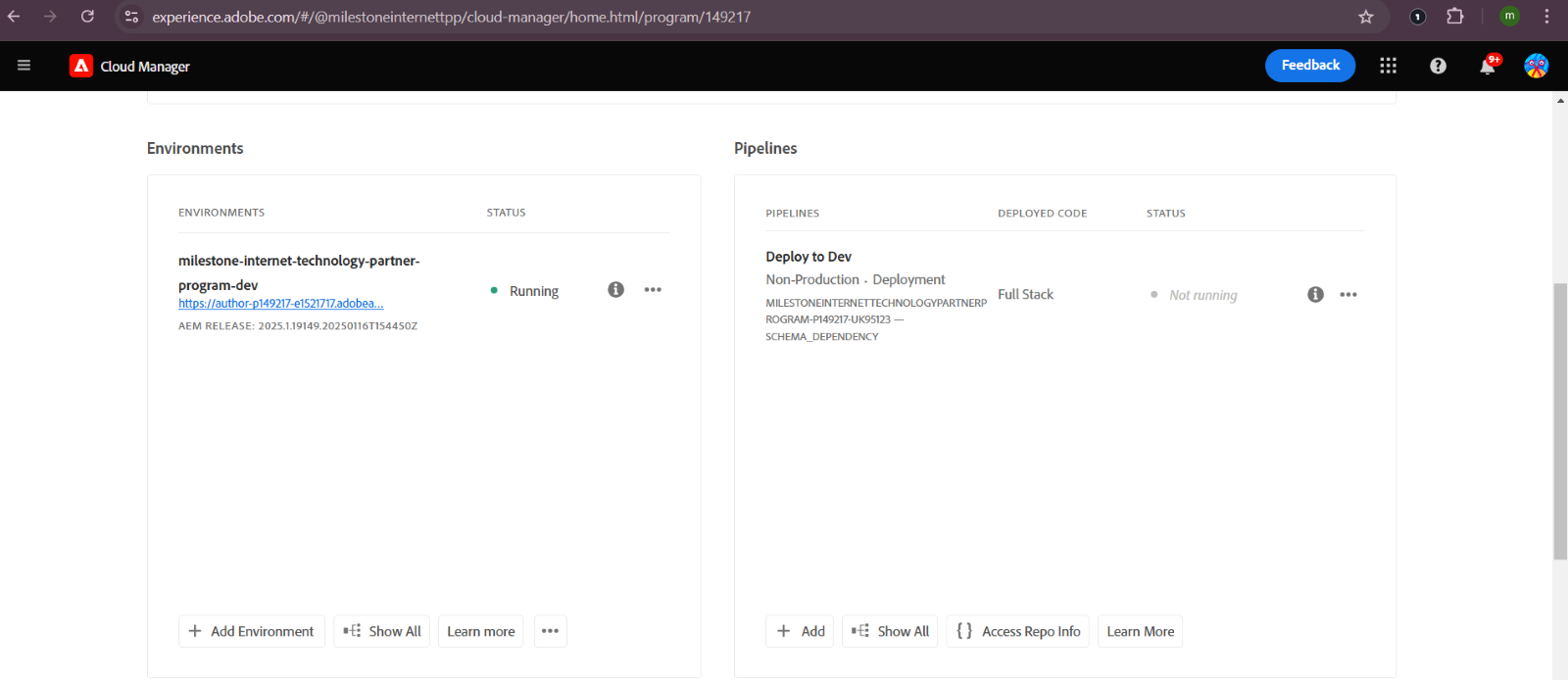
Task: Click the Environments section heading
Action: (195, 148)
